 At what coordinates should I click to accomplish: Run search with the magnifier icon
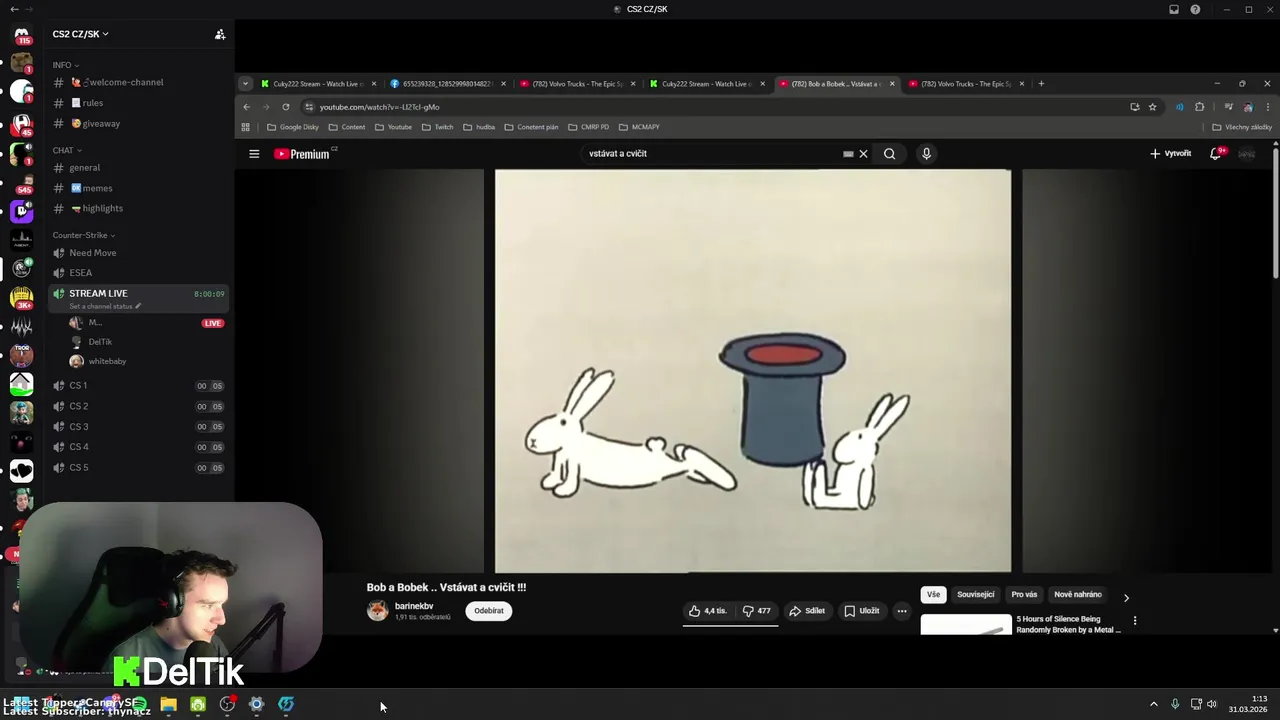(x=889, y=154)
